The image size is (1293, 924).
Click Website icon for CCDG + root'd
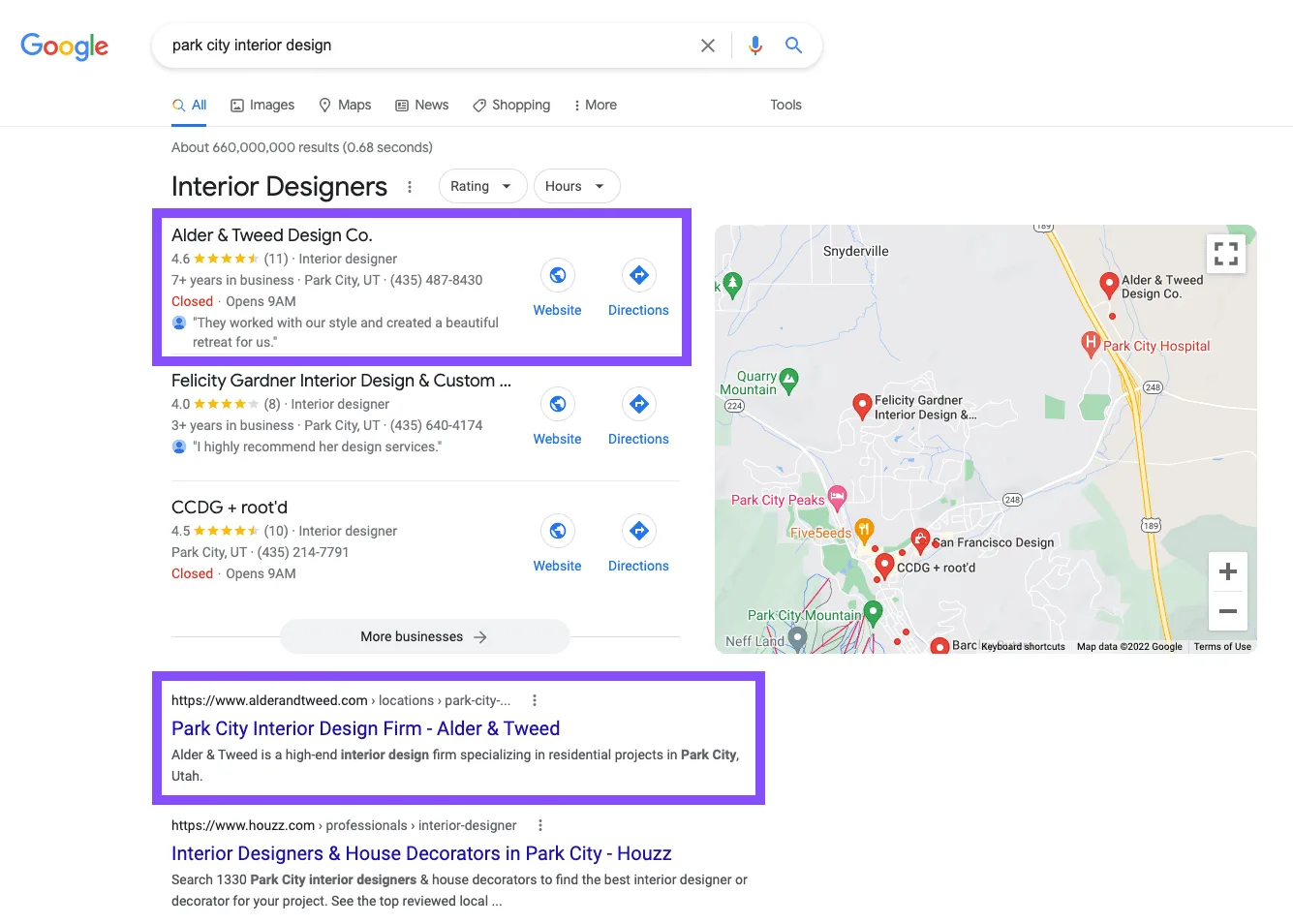[x=558, y=531]
